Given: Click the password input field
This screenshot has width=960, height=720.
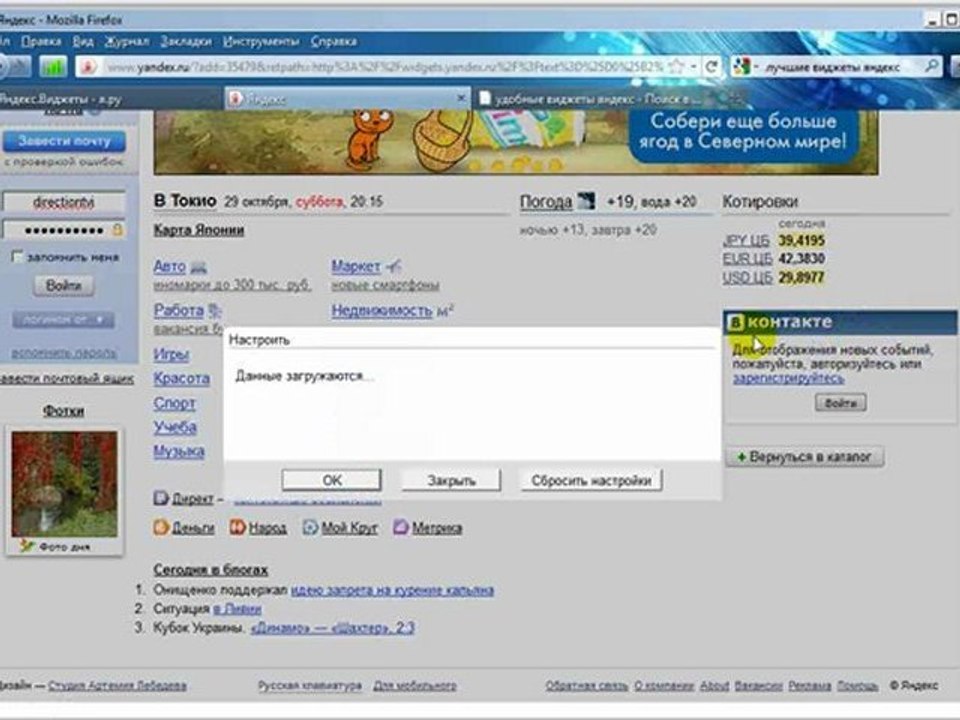Looking at the screenshot, I should pos(64,230).
